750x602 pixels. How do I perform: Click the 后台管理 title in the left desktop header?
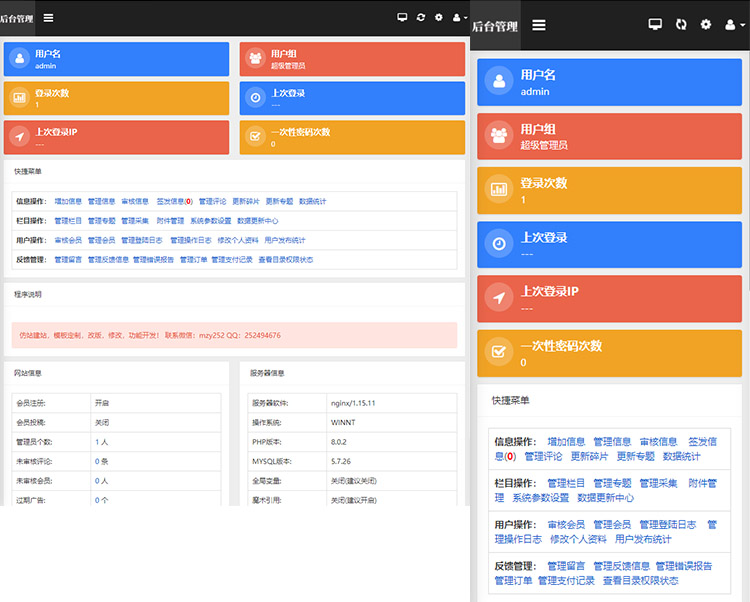click(17, 18)
